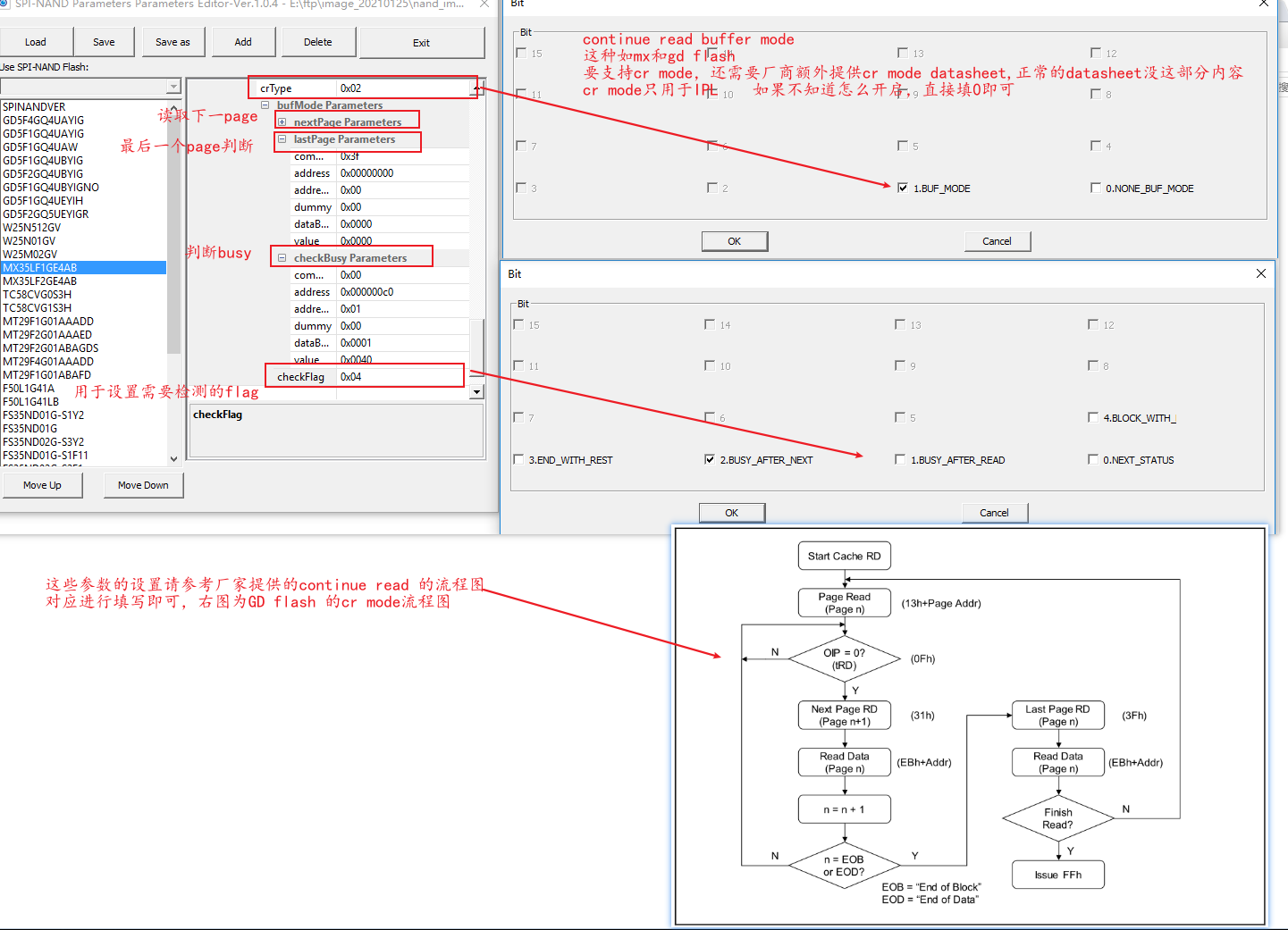Click the Add button
Image resolution: width=1288 pixels, height=930 pixels.
tap(243, 42)
